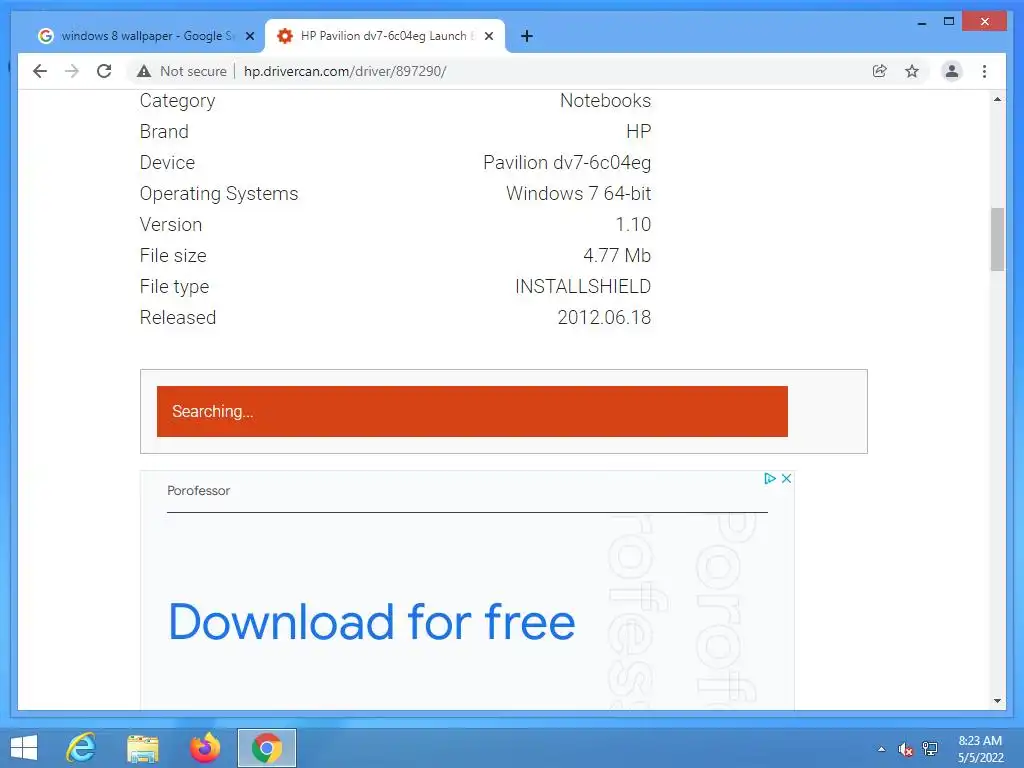The width and height of the screenshot is (1024, 768).
Task: Click the version value 1.10
Action: coord(633,225)
